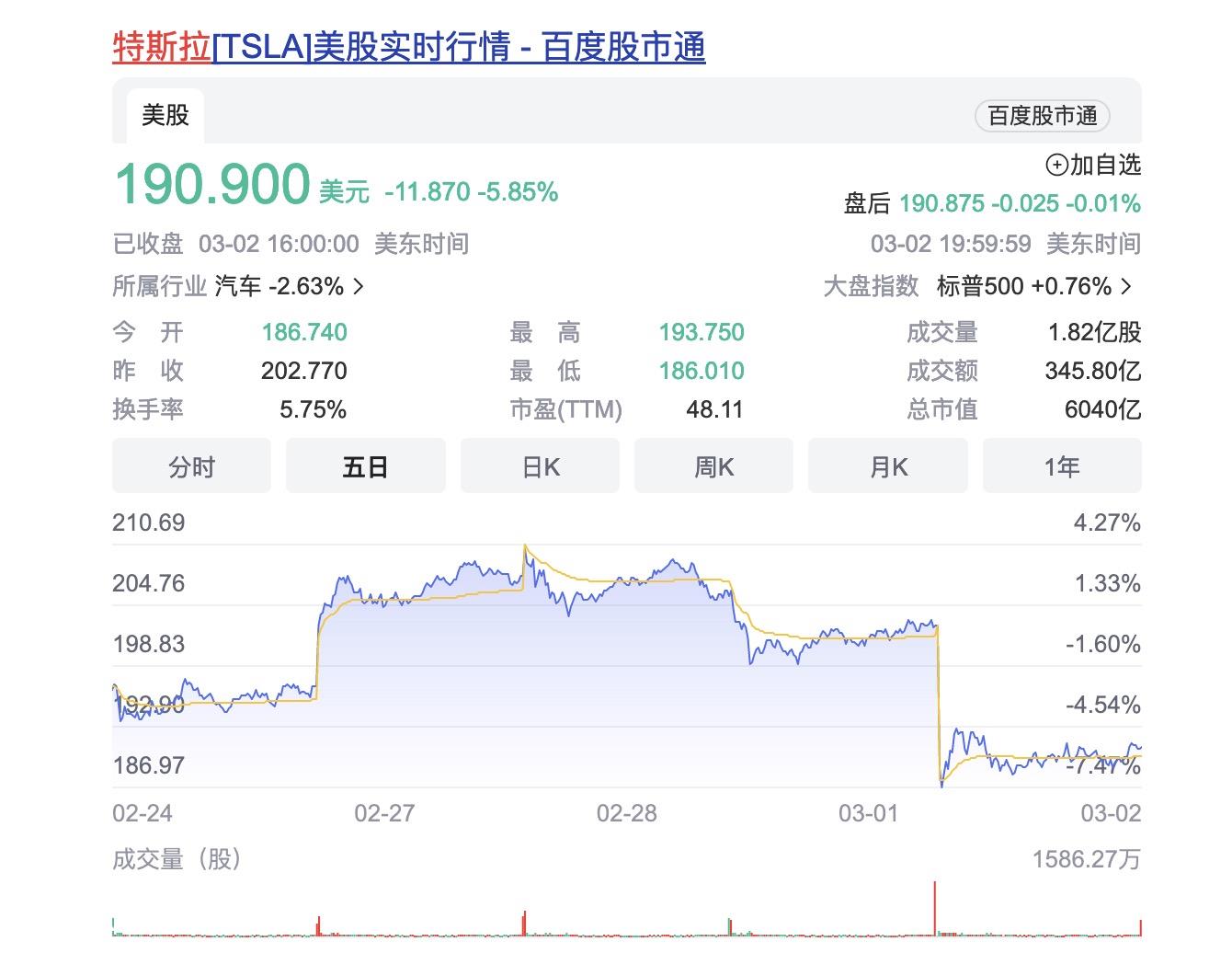Click the 03-02 date label on chart

point(1111,813)
